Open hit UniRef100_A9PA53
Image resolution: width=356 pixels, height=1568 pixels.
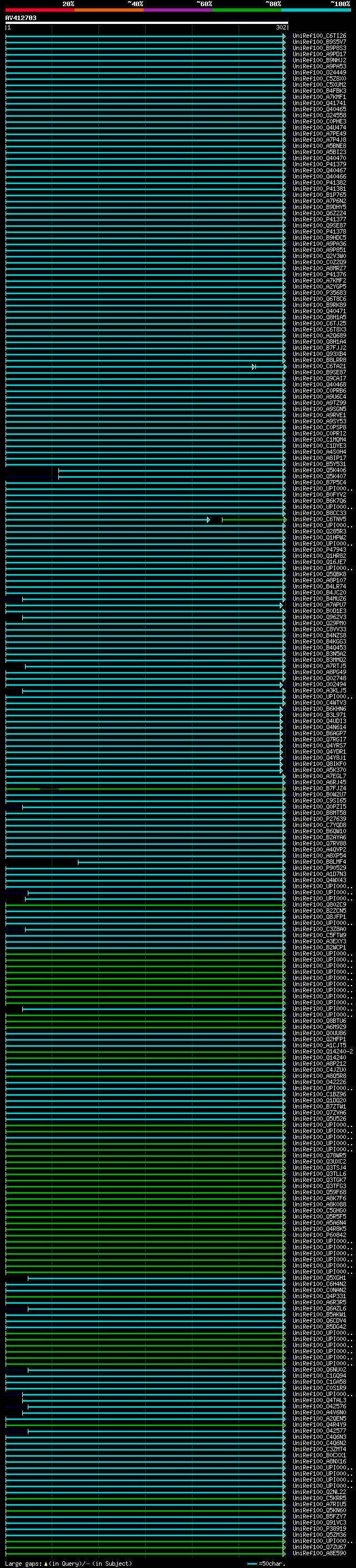pyautogui.click(x=319, y=66)
